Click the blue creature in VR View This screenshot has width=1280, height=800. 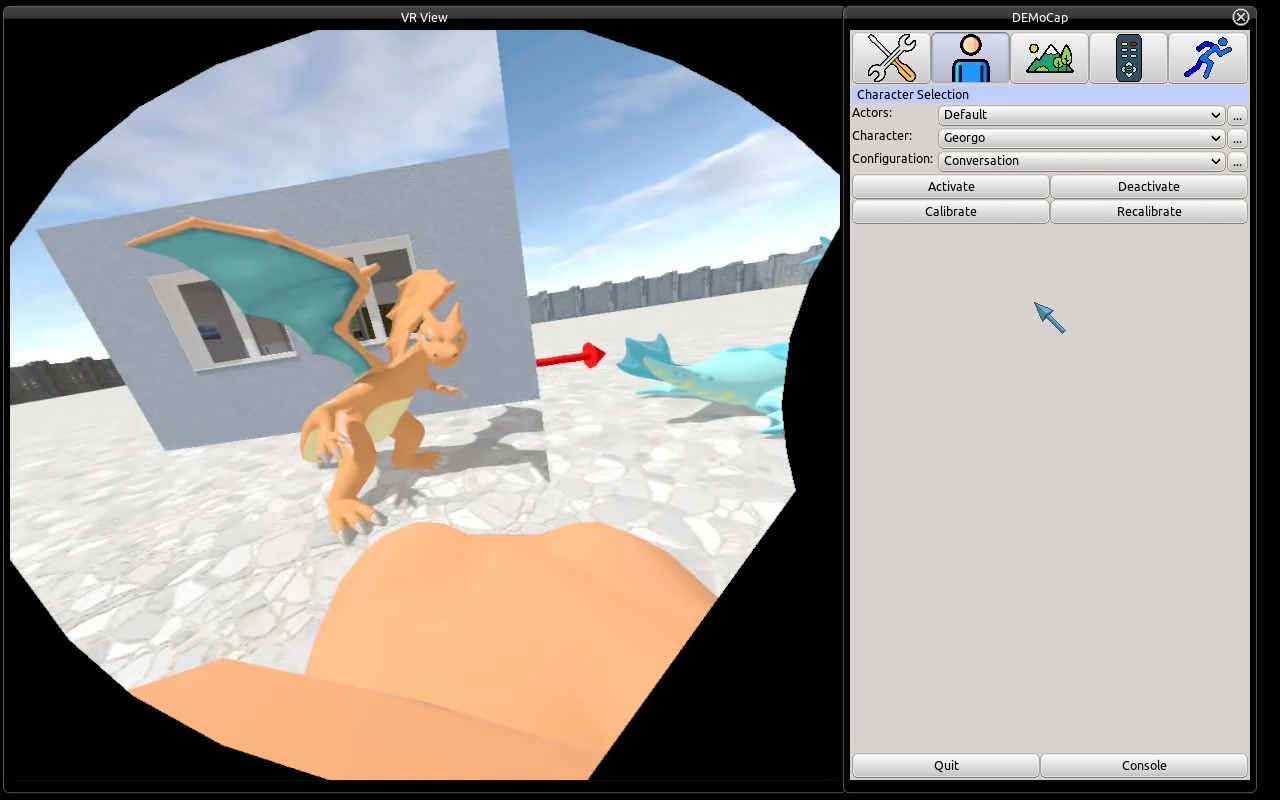(x=706, y=383)
